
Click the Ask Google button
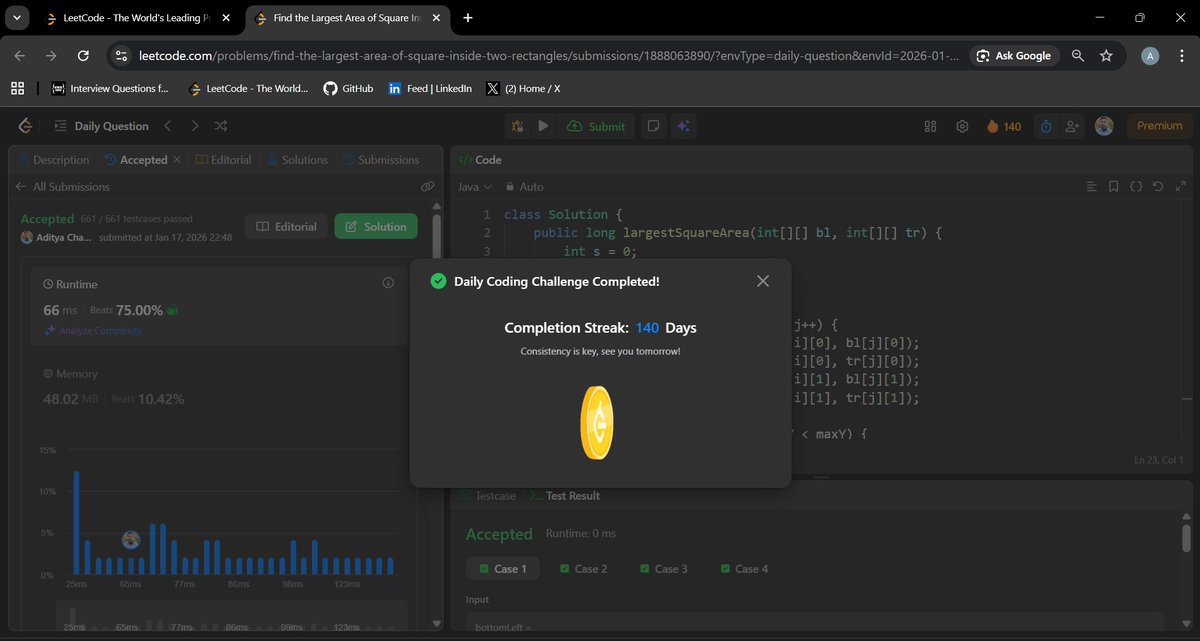coord(1014,56)
